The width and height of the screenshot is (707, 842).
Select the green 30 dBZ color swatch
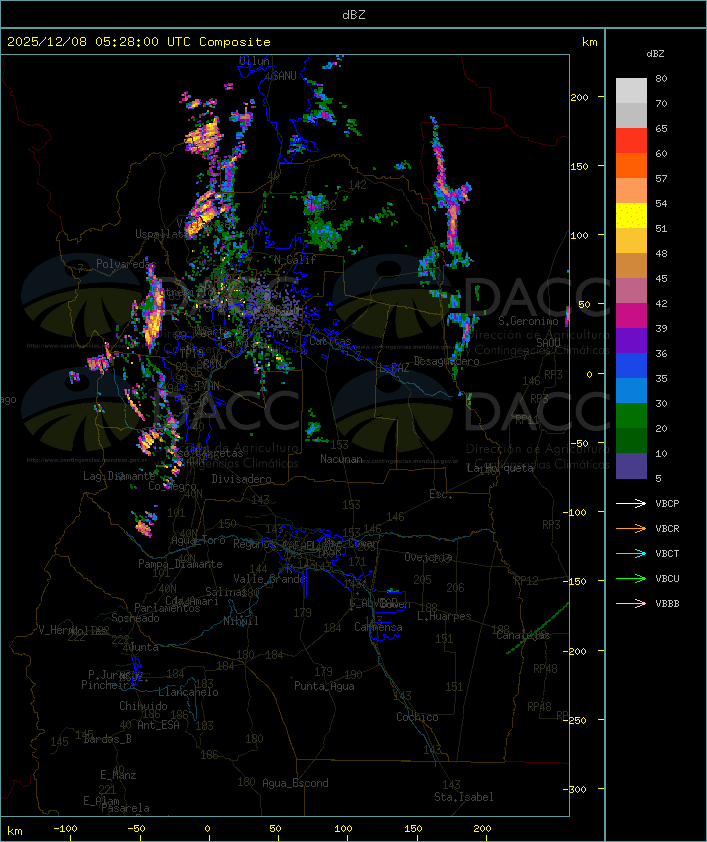pos(631,416)
